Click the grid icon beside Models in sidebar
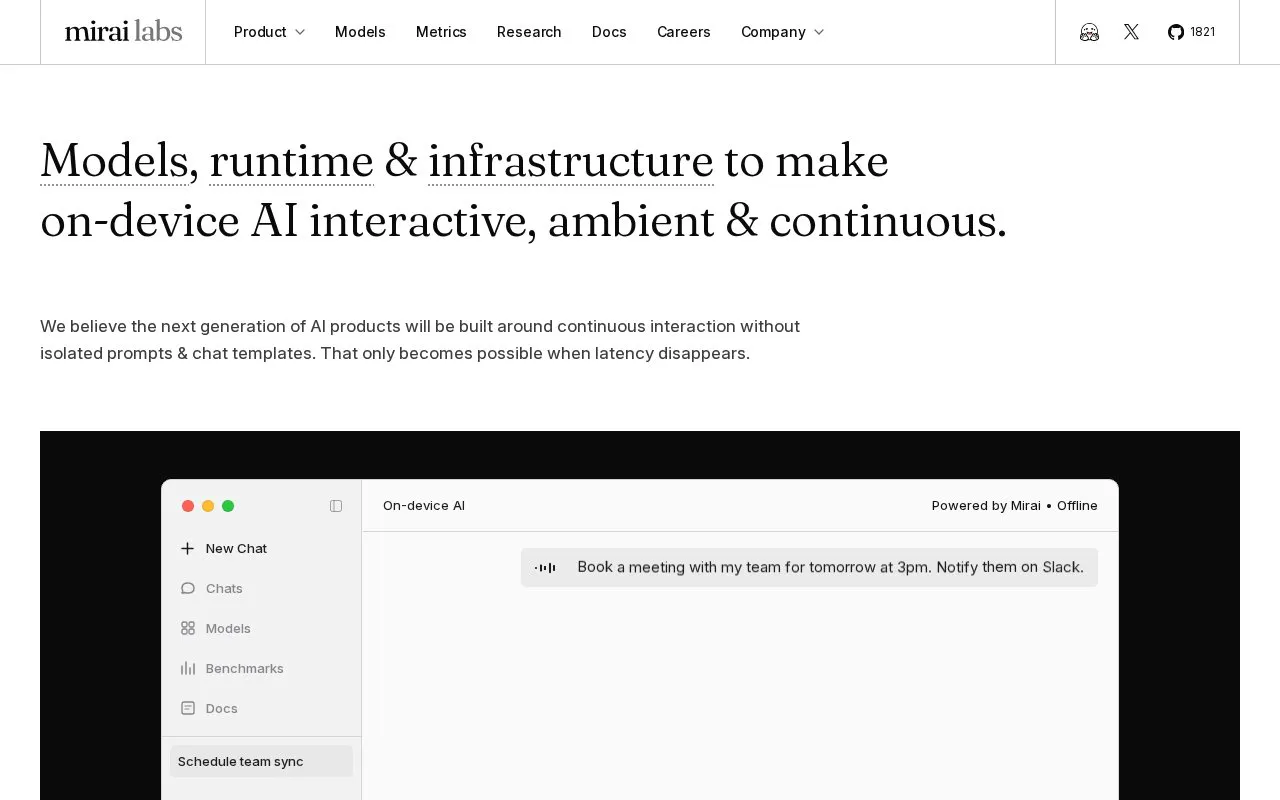1280x800 pixels. click(188, 628)
